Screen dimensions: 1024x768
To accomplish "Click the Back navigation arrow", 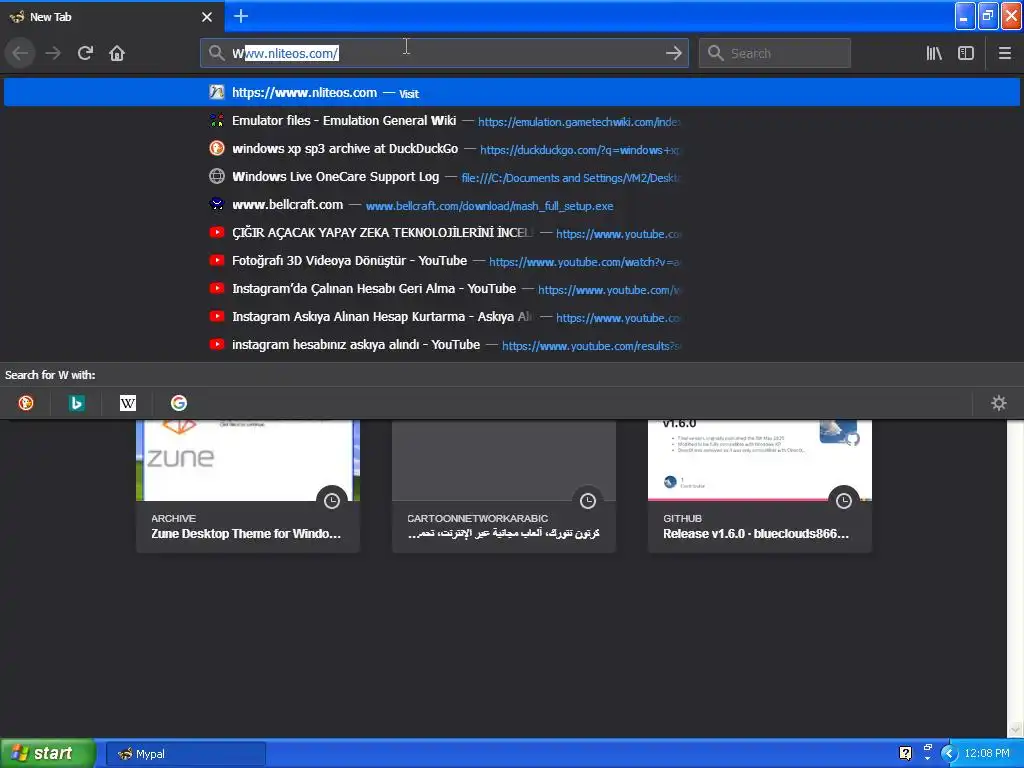I will coord(20,54).
